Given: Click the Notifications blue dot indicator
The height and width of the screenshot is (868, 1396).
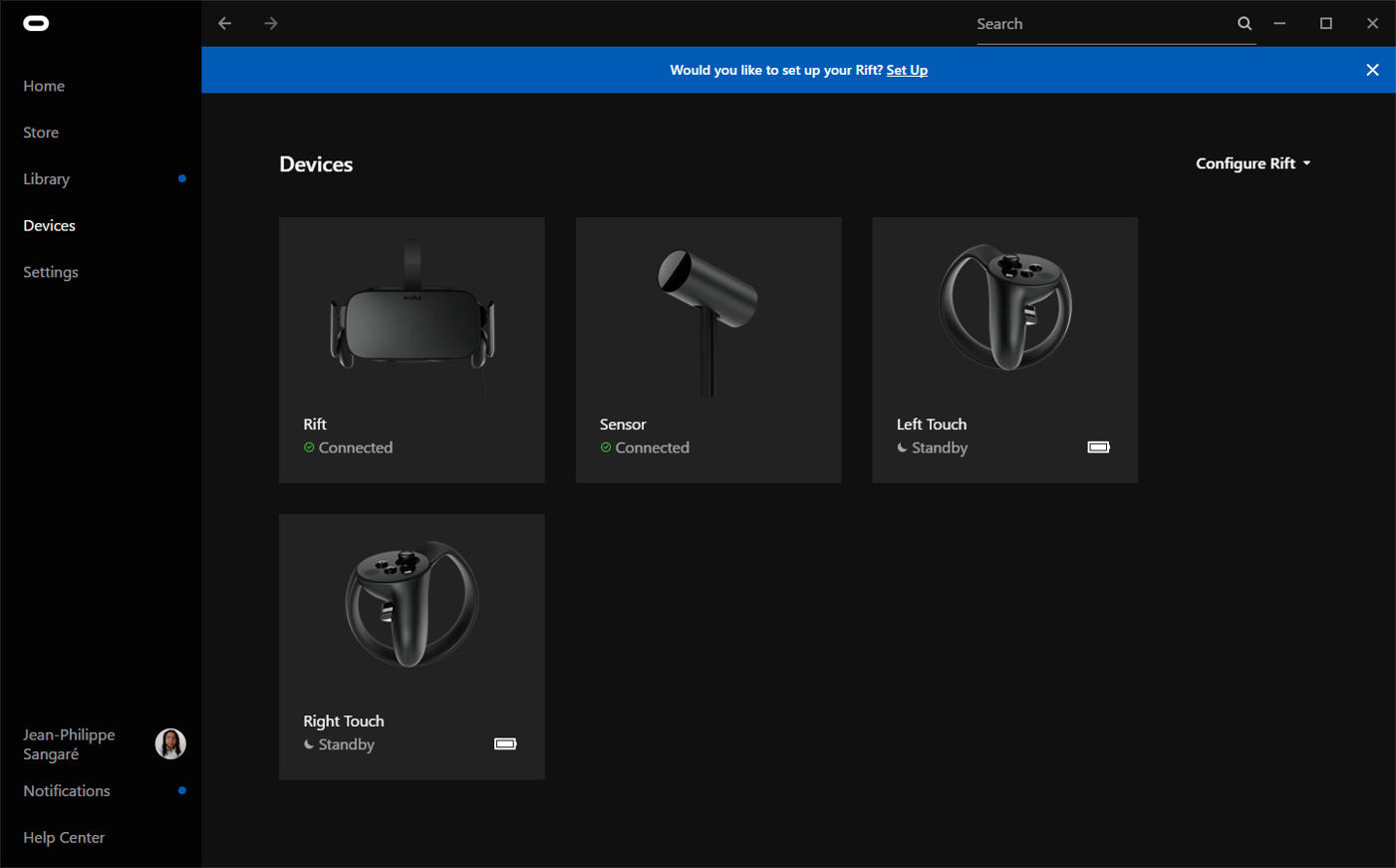Looking at the screenshot, I should [x=181, y=790].
